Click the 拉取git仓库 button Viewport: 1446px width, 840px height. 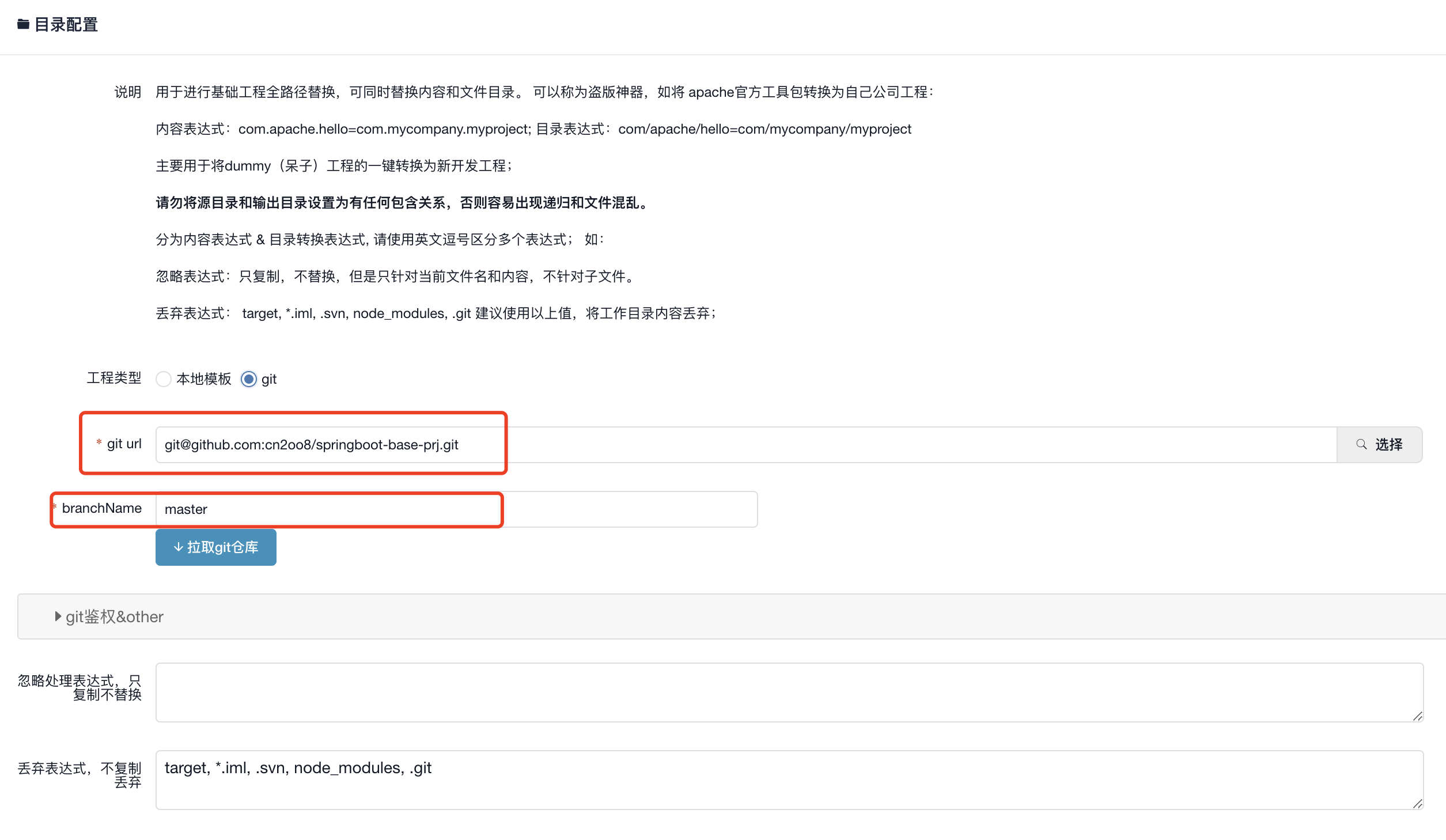pos(216,547)
